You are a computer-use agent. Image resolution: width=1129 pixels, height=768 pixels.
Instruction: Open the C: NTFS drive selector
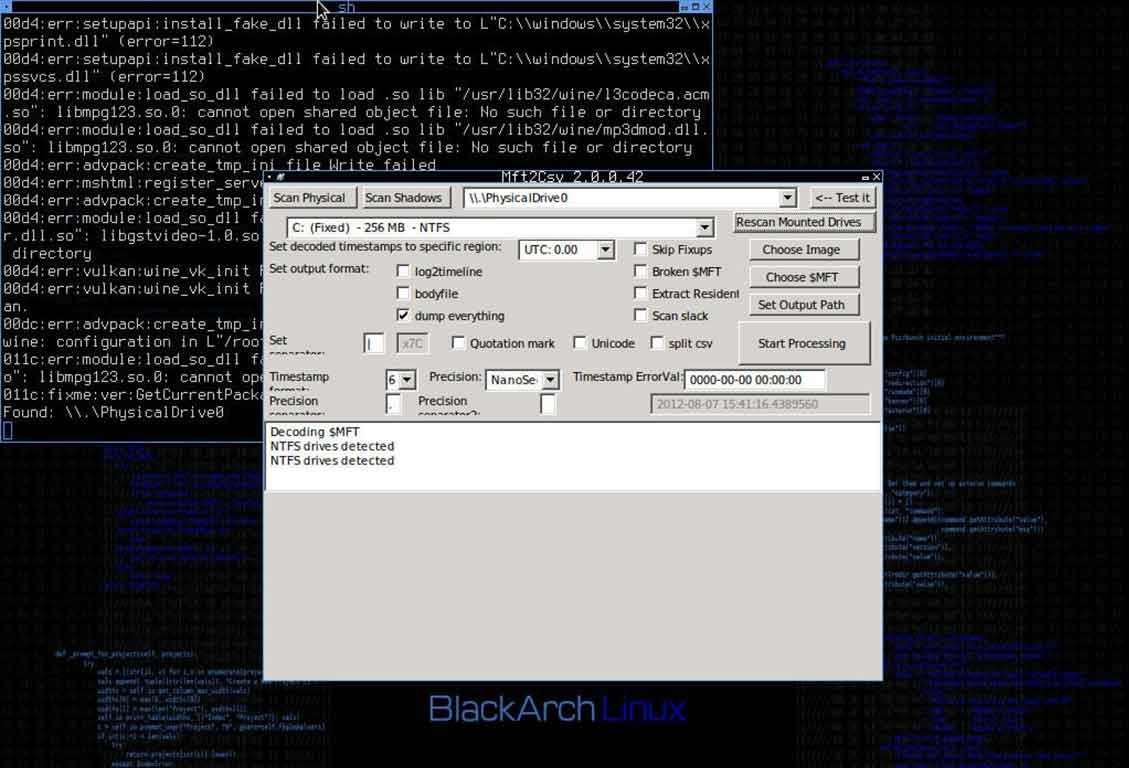pyautogui.click(x=705, y=227)
